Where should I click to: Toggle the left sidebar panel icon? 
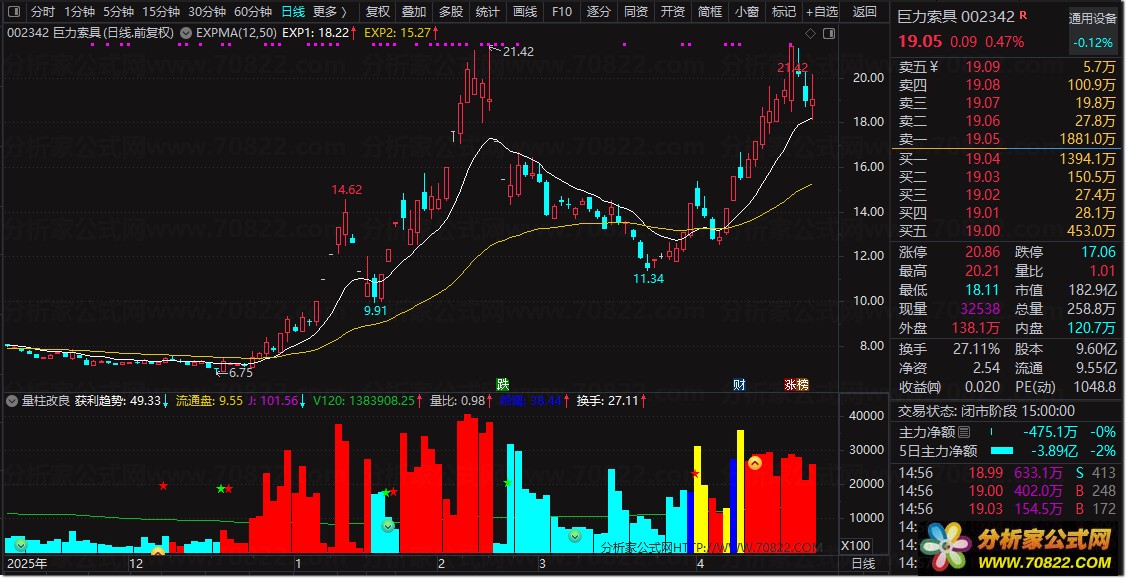pos(14,12)
